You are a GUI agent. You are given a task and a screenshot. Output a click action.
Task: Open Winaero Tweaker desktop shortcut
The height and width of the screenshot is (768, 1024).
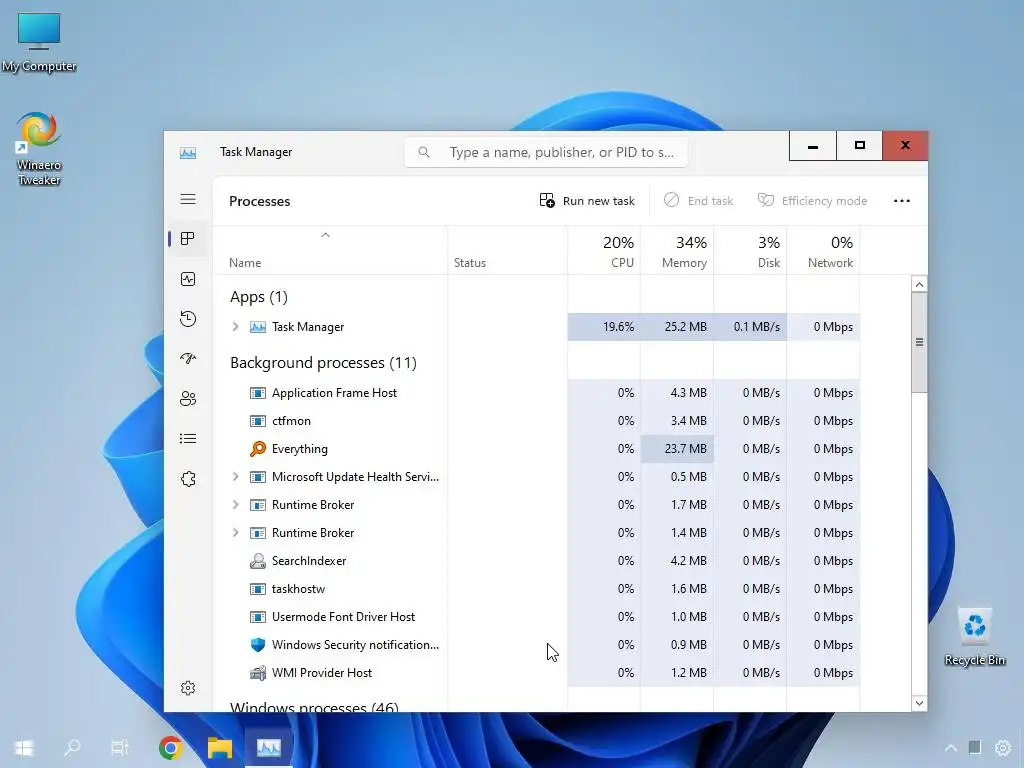coord(39,149)
